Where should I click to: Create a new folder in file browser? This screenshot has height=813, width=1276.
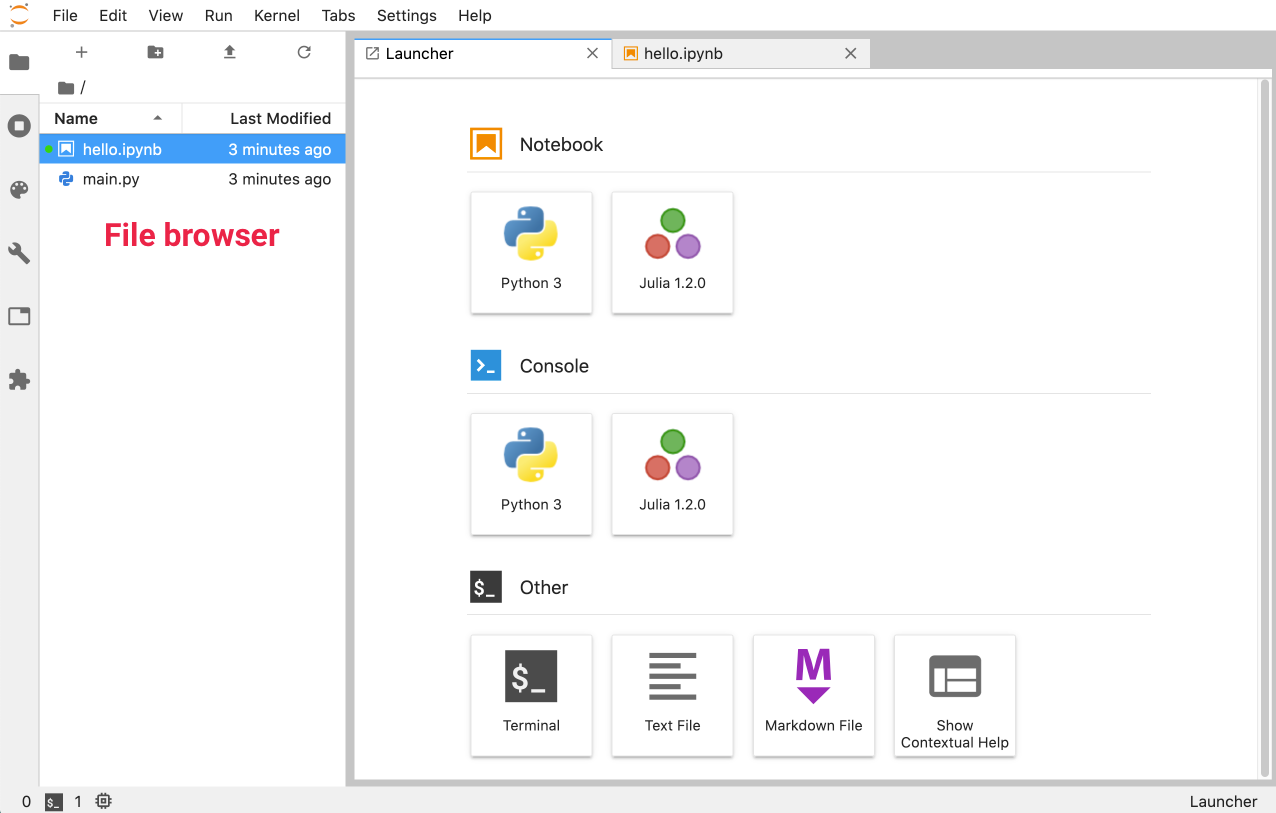155,52
